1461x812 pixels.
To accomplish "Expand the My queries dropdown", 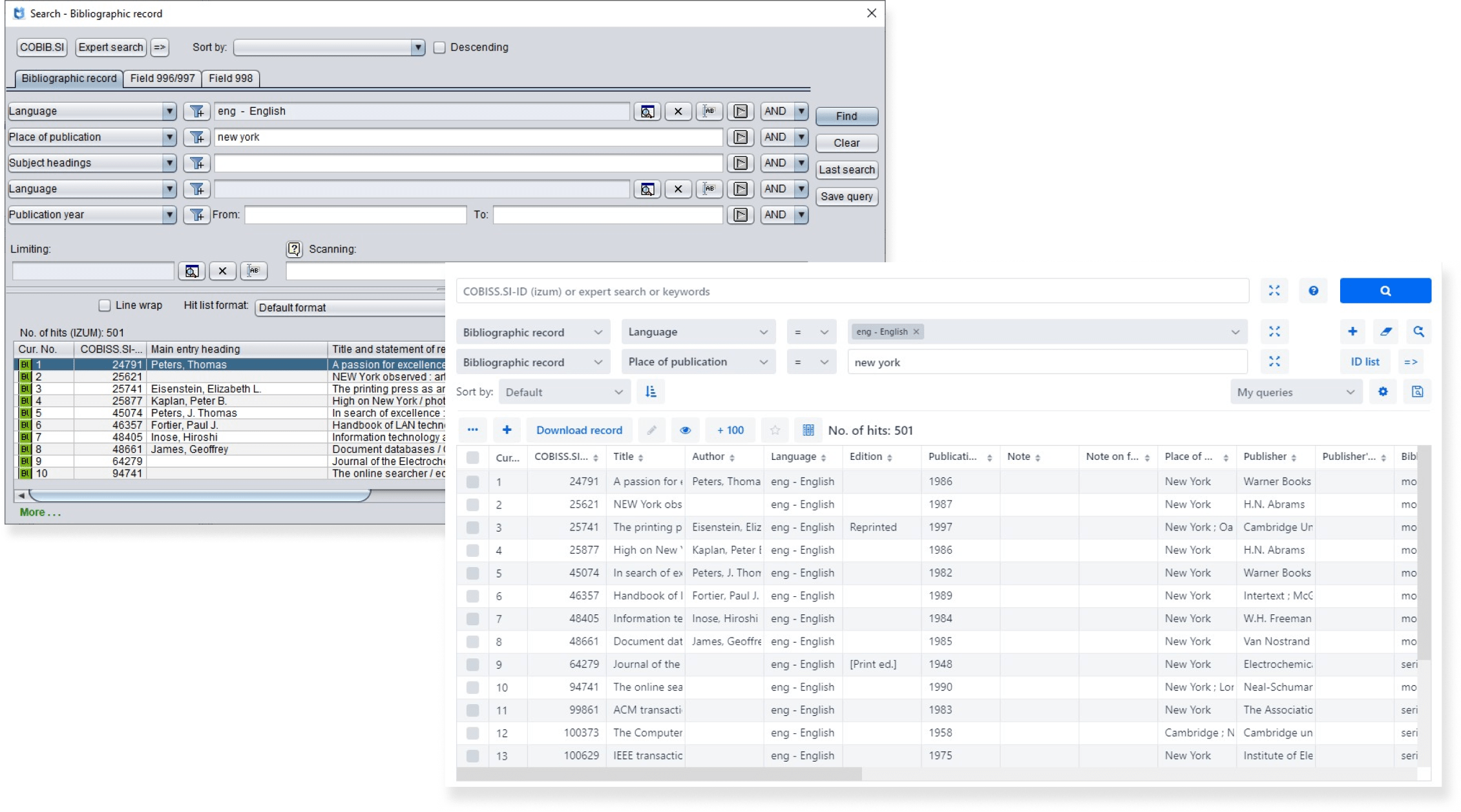I will tap(1295, 392).
